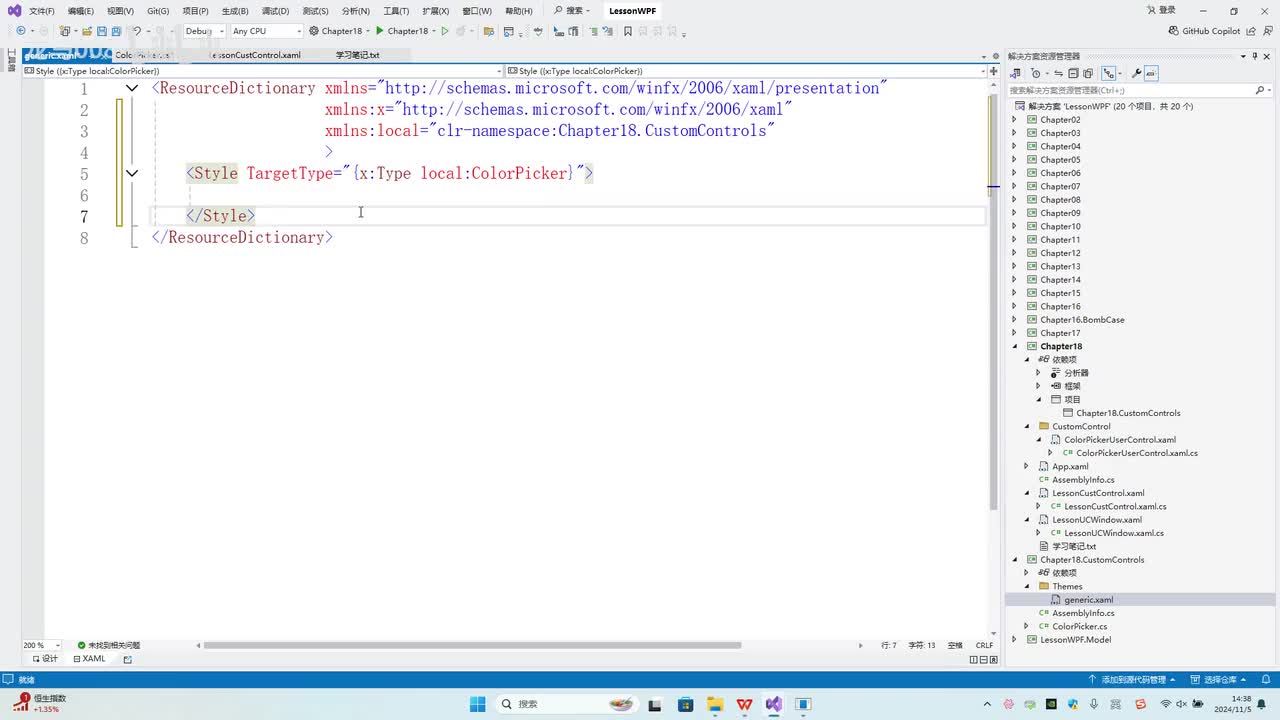Click the navigate backward arrow icon
The width and height of the screenshot is (1280, 720).
point(21,31)
